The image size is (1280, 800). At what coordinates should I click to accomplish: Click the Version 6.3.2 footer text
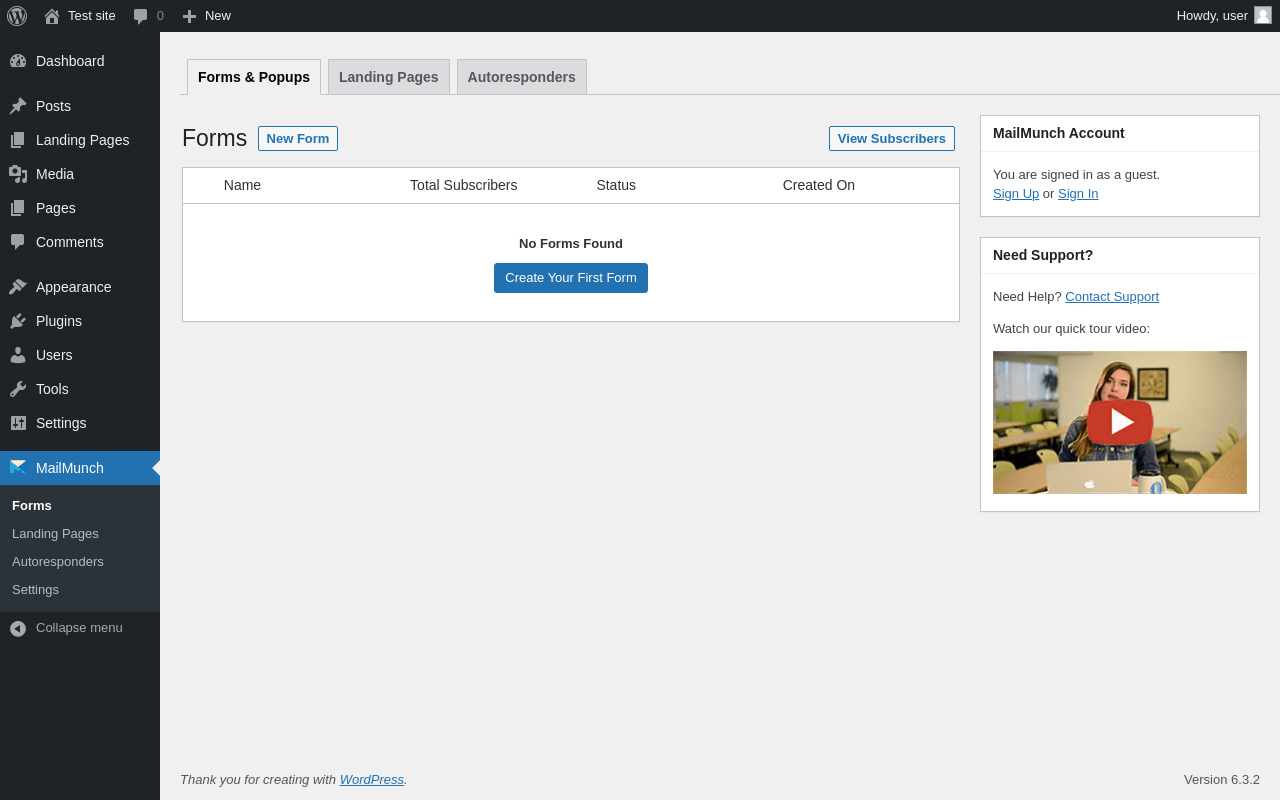(1222, 780)
